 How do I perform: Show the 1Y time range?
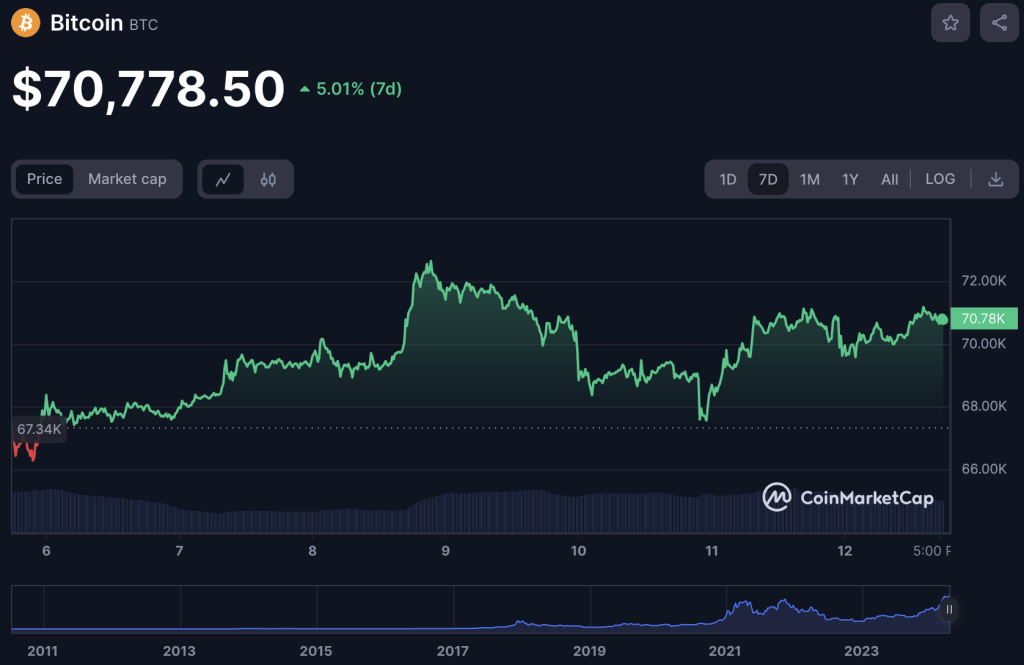(x=850, y=180)
